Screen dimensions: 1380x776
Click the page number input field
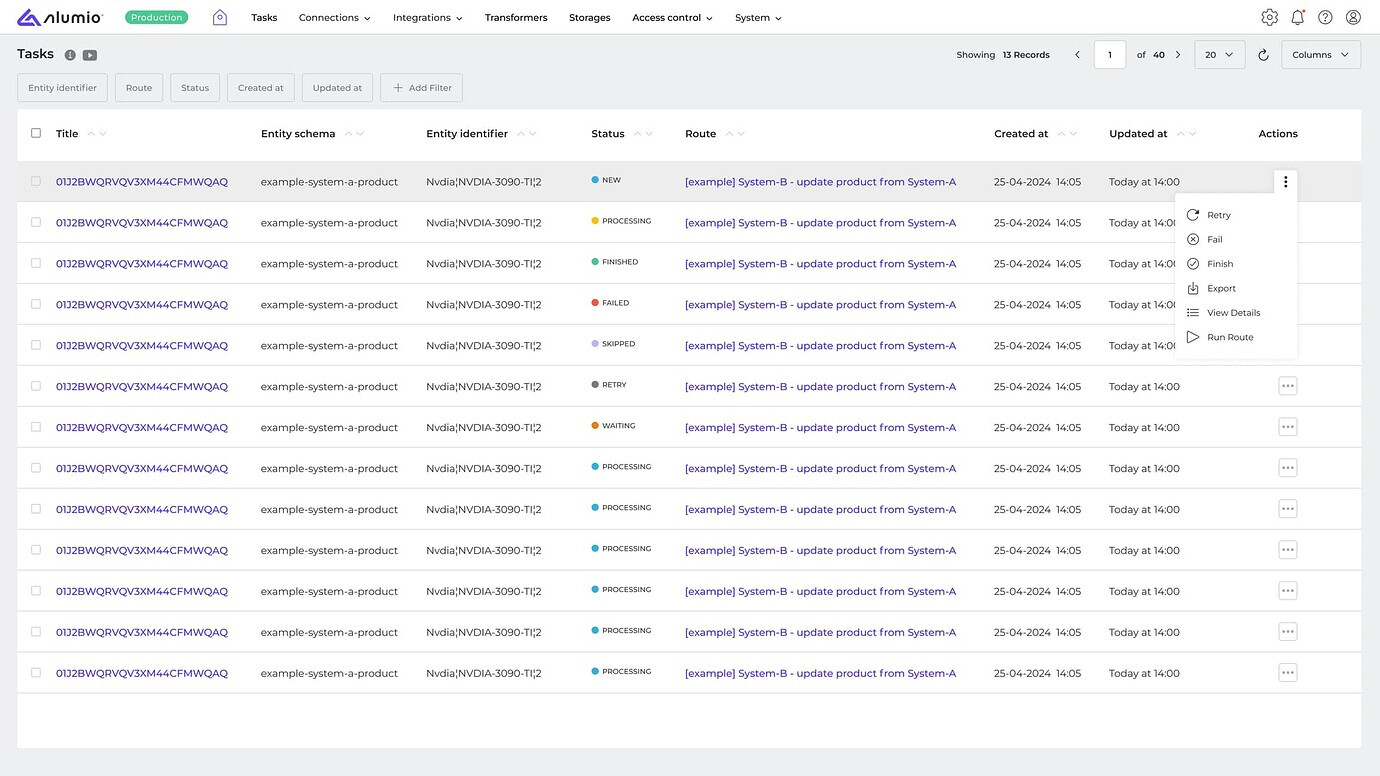tap(1110, 55)
